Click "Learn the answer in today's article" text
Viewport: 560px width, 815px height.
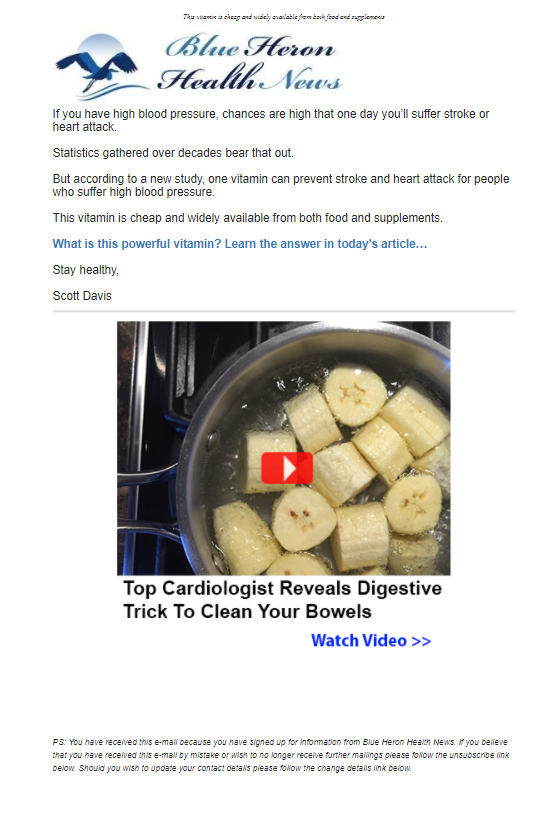click(x=326, y=244)
